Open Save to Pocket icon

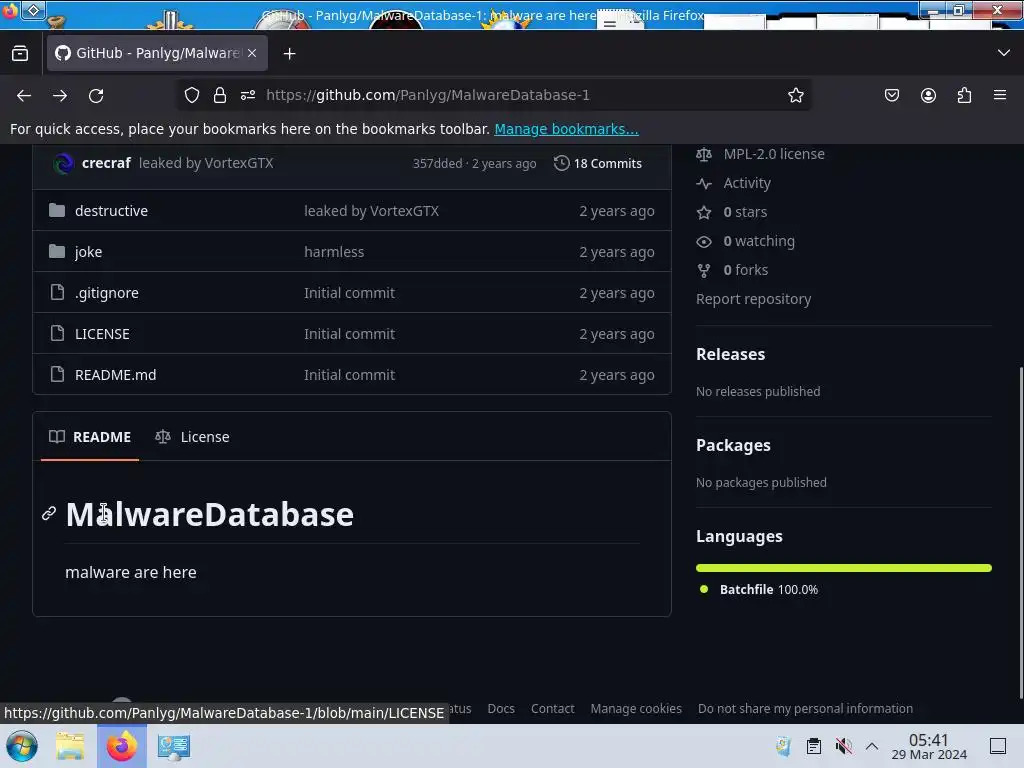pos(891,95)
